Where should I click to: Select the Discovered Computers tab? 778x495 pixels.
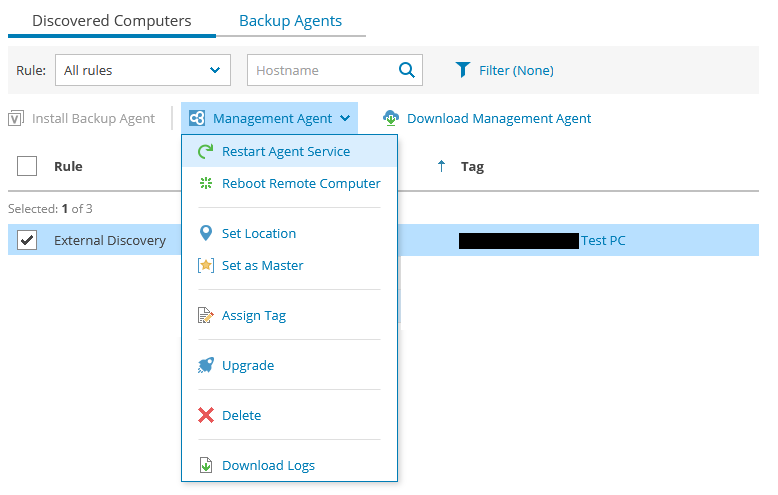tap(112, 21)
